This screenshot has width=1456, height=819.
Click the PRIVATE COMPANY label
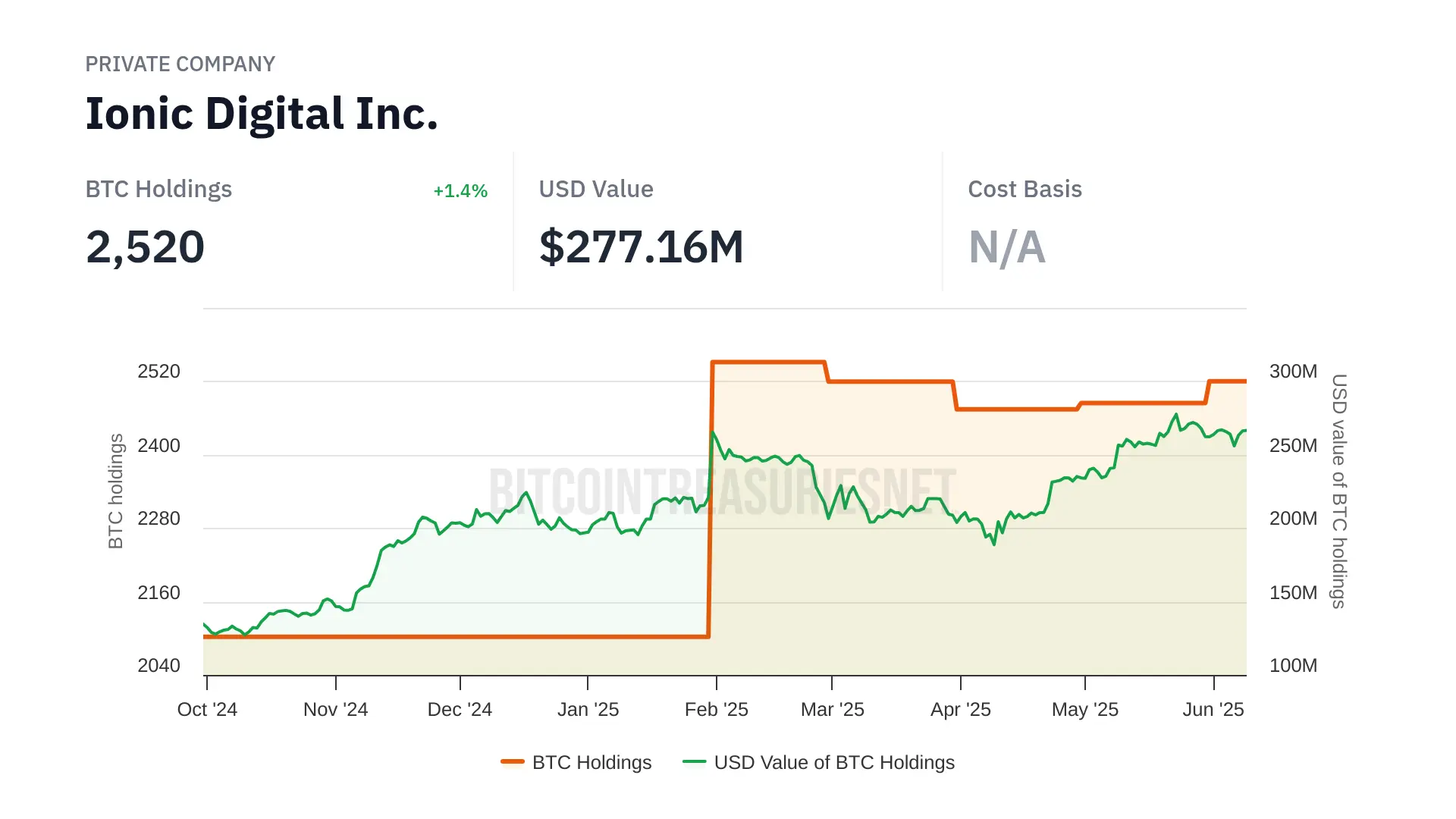(x=180, y=64)
